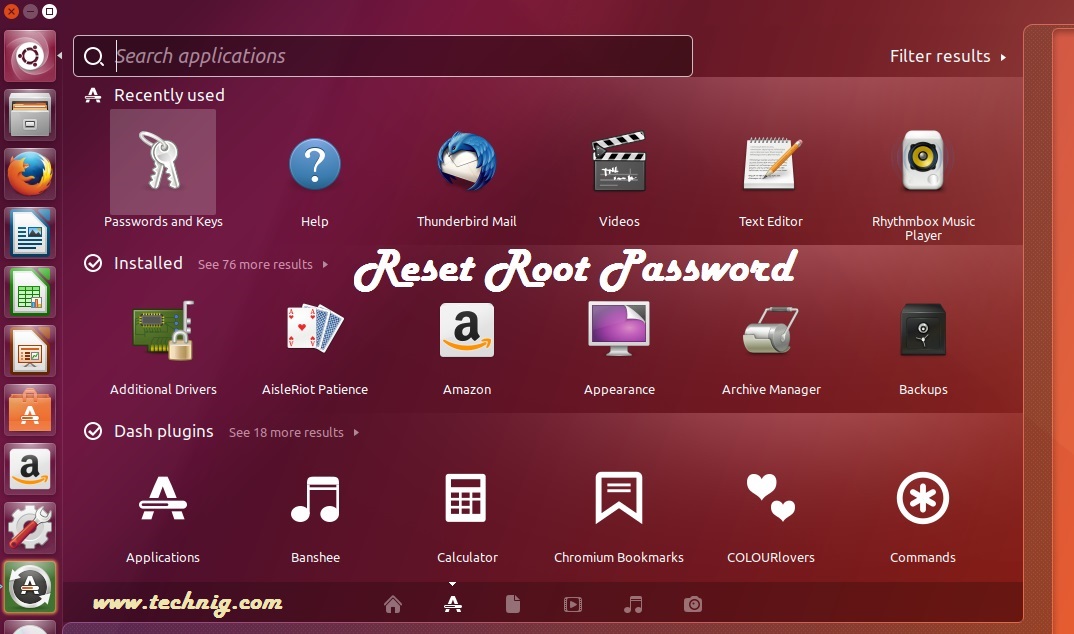The height and width of the screenshot is (634, 1074).
Task: Expand to see 18 more dash plugins
Action: [x=287, y=432]
